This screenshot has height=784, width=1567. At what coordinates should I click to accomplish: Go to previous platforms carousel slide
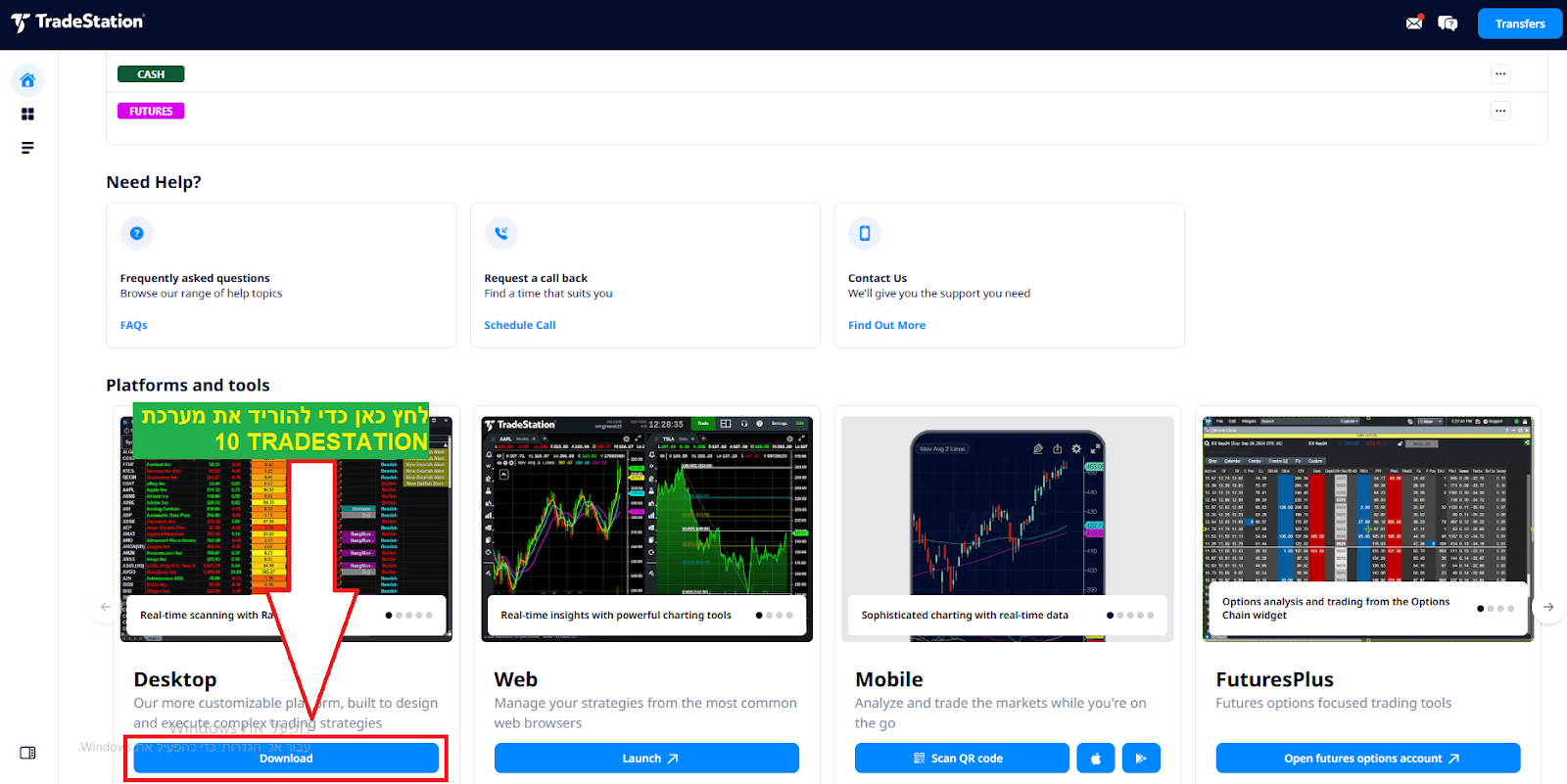click(106, 607)
